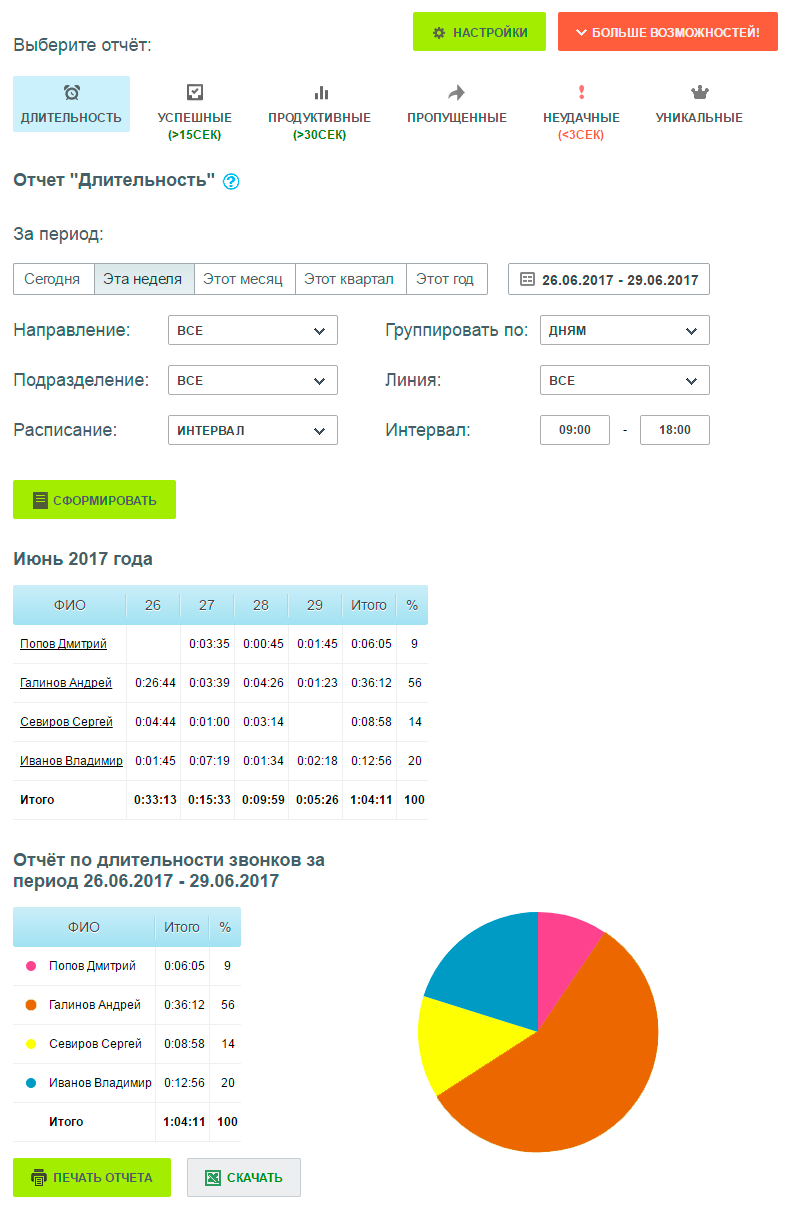Click the ФИО header in June table

(x=70, y=605)
